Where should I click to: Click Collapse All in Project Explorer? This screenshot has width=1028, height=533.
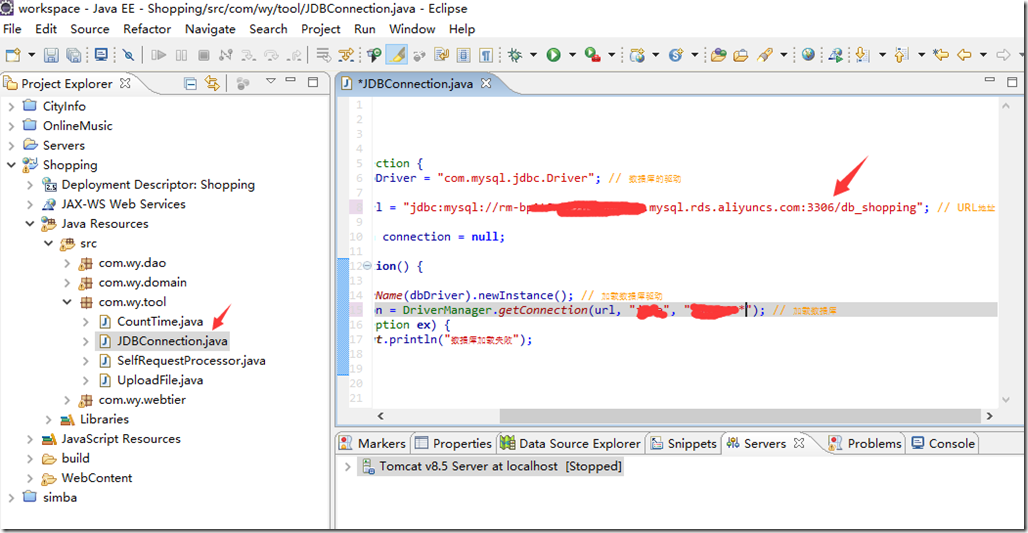[x=190, y=83]
